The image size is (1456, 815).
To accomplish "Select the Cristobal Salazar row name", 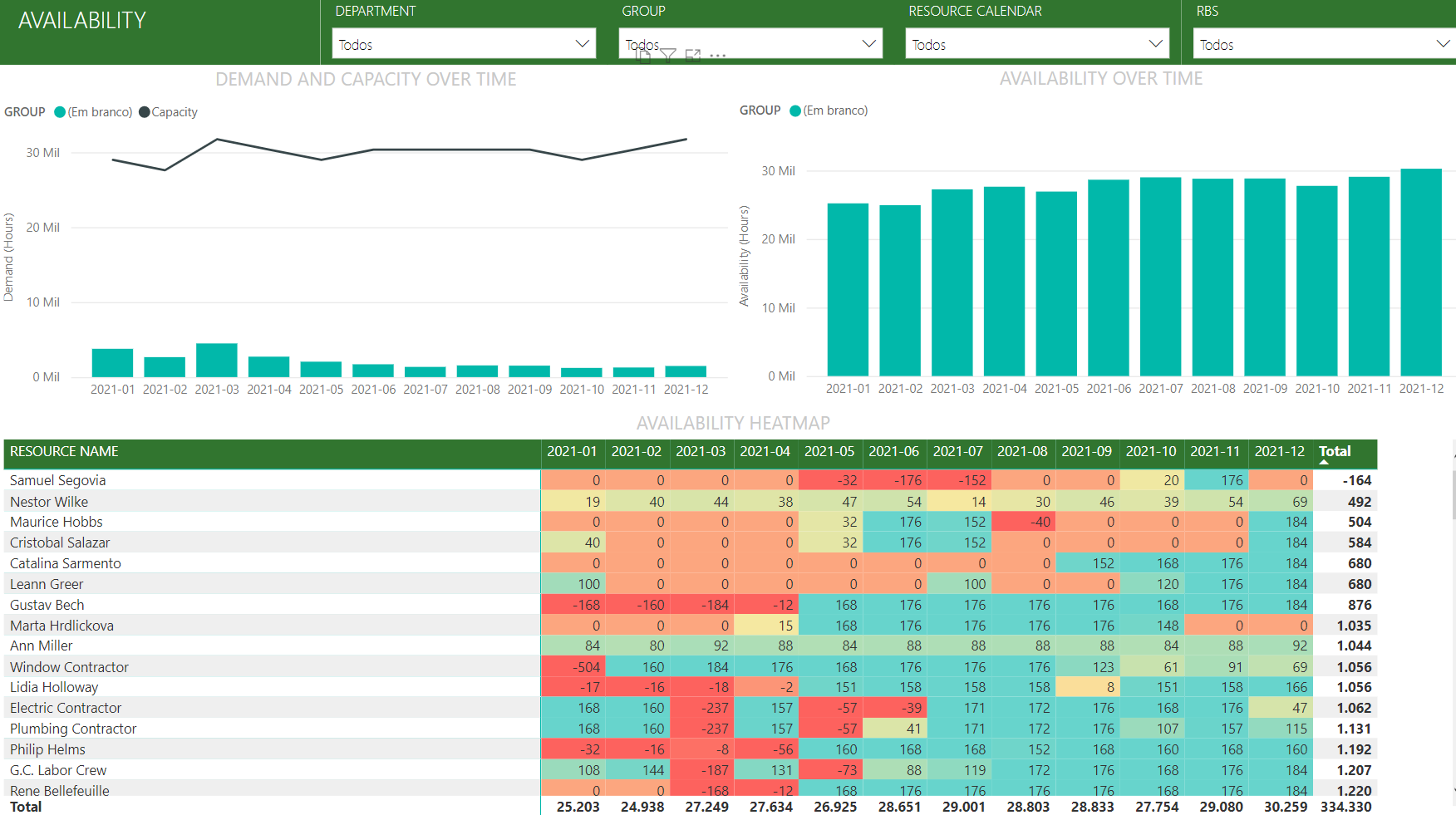I will (x=60, y=543).
